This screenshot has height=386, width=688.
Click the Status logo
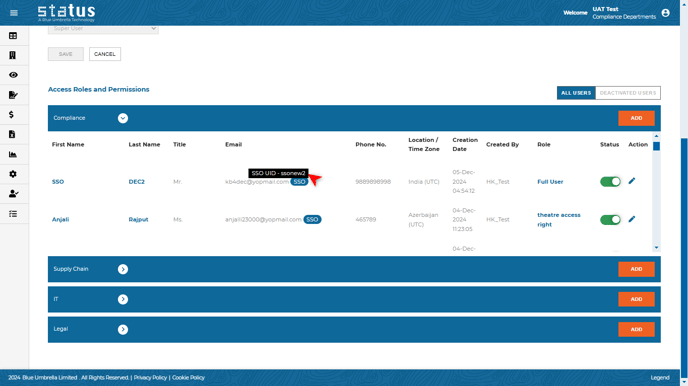coord(66,13)
